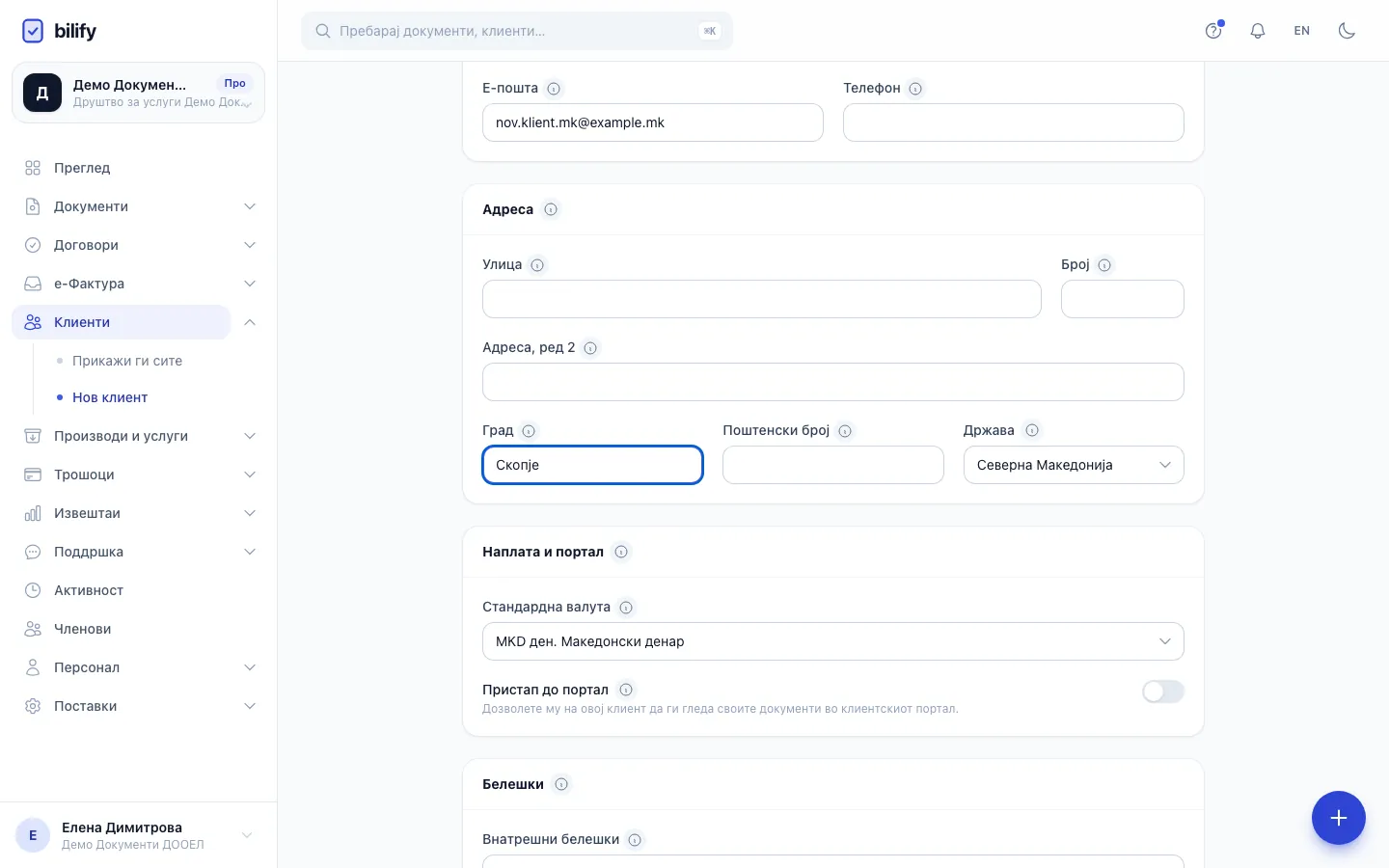Switch to dark mode with moon icon
Image resolution: width=1389 pixels, height=868 pixels.
click(1347, 31)
